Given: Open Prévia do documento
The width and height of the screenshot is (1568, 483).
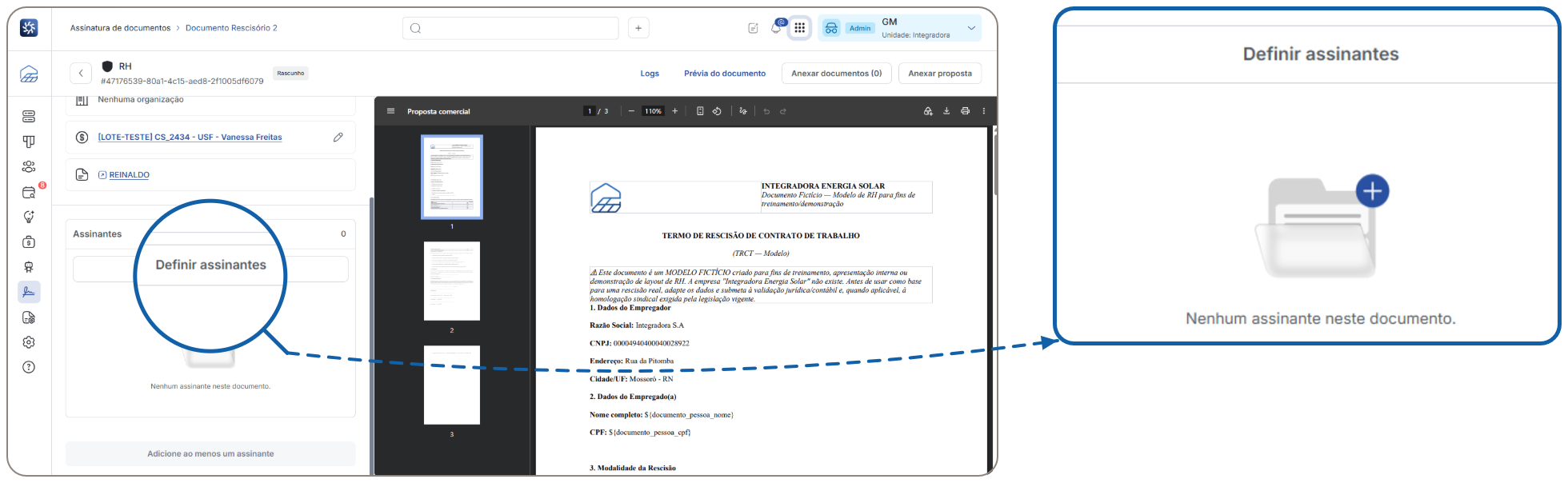Looking at the screenshot, I should tap(725, 74).
